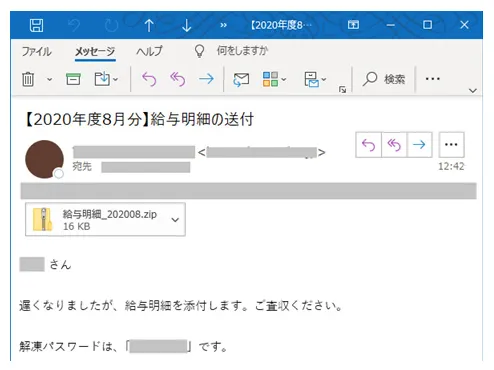Click the zip folder attachment icon
Screen dimensions: 494x370
(x=43, y=219)
